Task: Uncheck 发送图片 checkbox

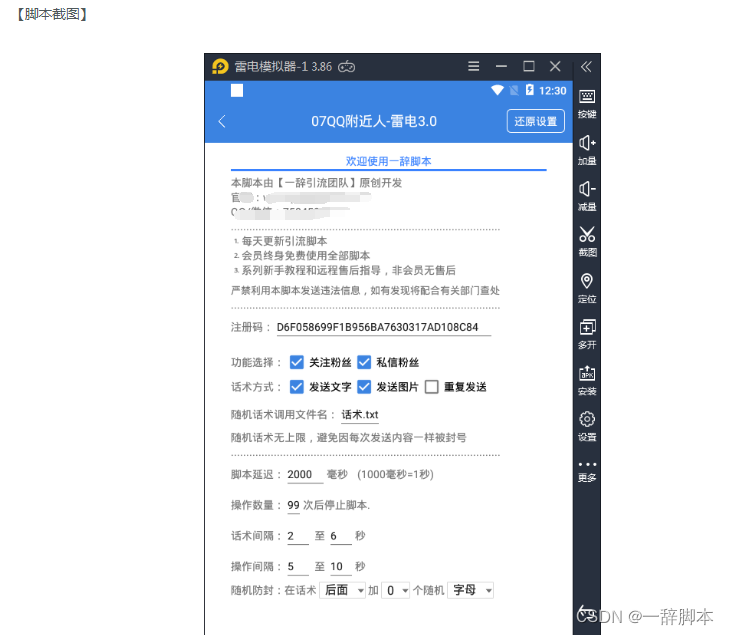Action: pos(364,387)
